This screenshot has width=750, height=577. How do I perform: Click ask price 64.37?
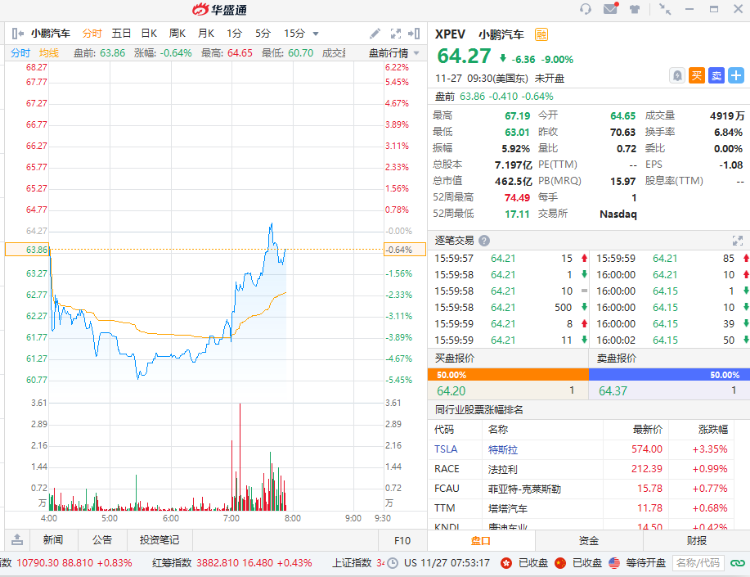coord(613,391)
